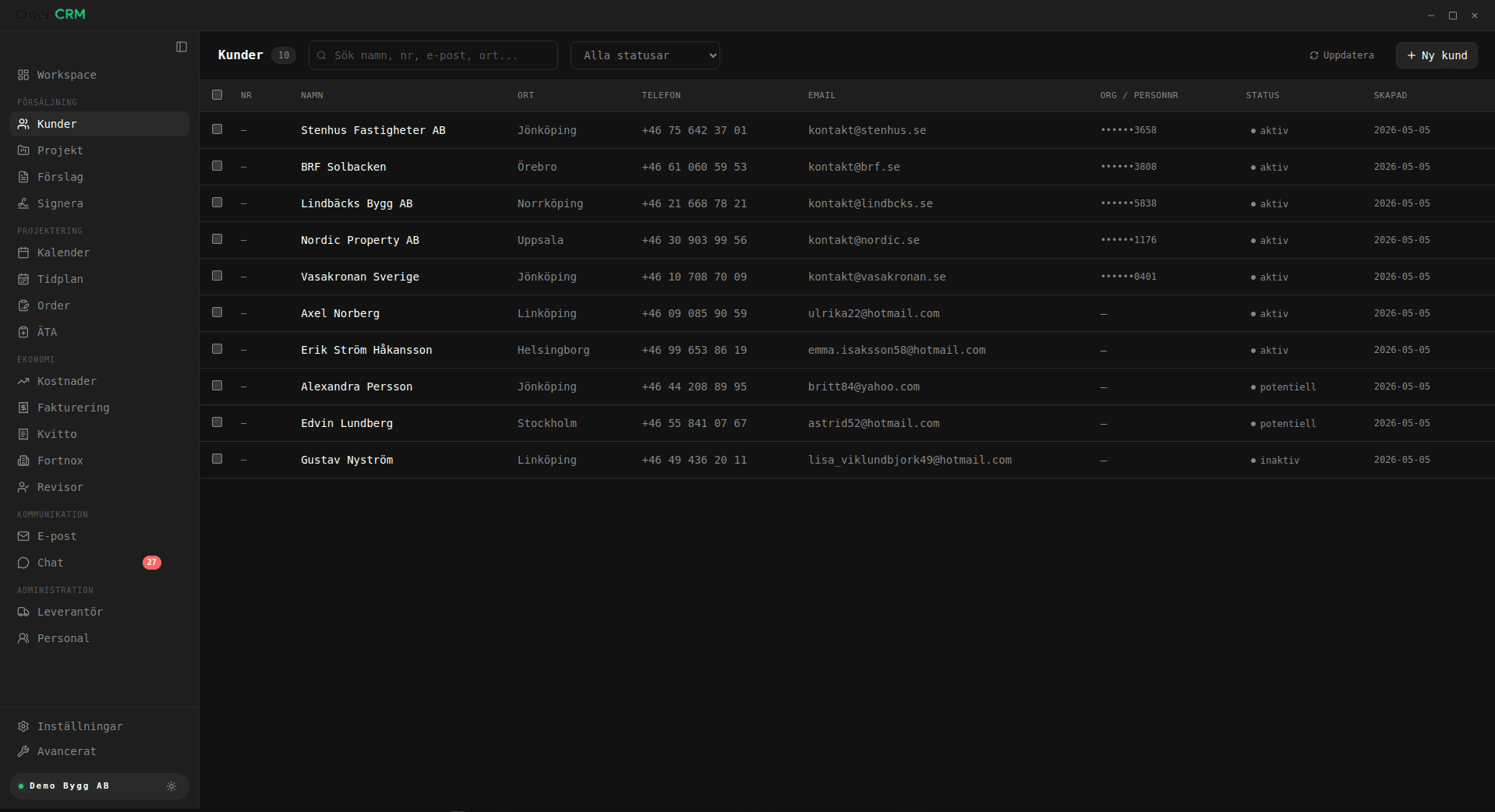Click the Chat bubble icon
This screenshot has width=1495, height=812.
pos(23,563)
